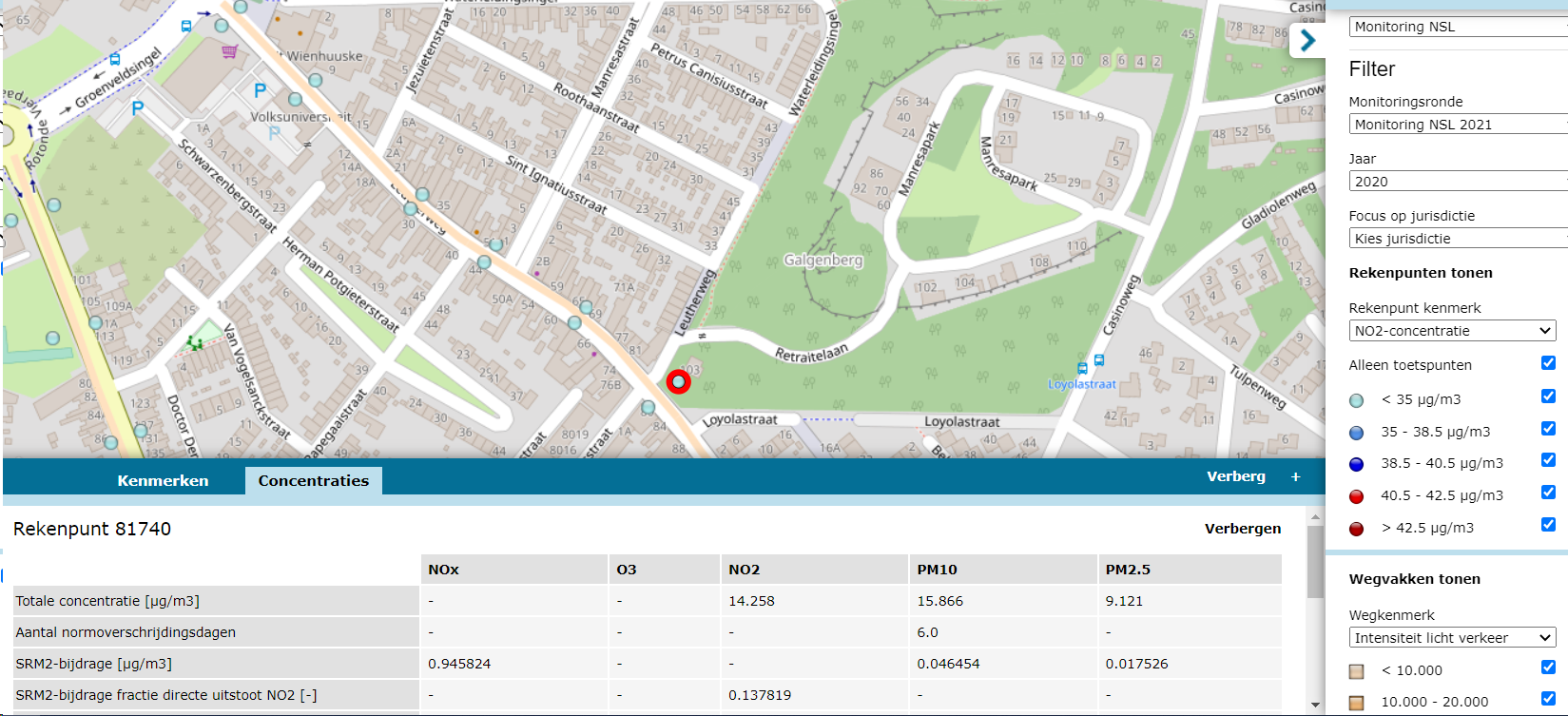
Task: Click the table scrollbar down arrow
Action: click(x=1315, y=705)
